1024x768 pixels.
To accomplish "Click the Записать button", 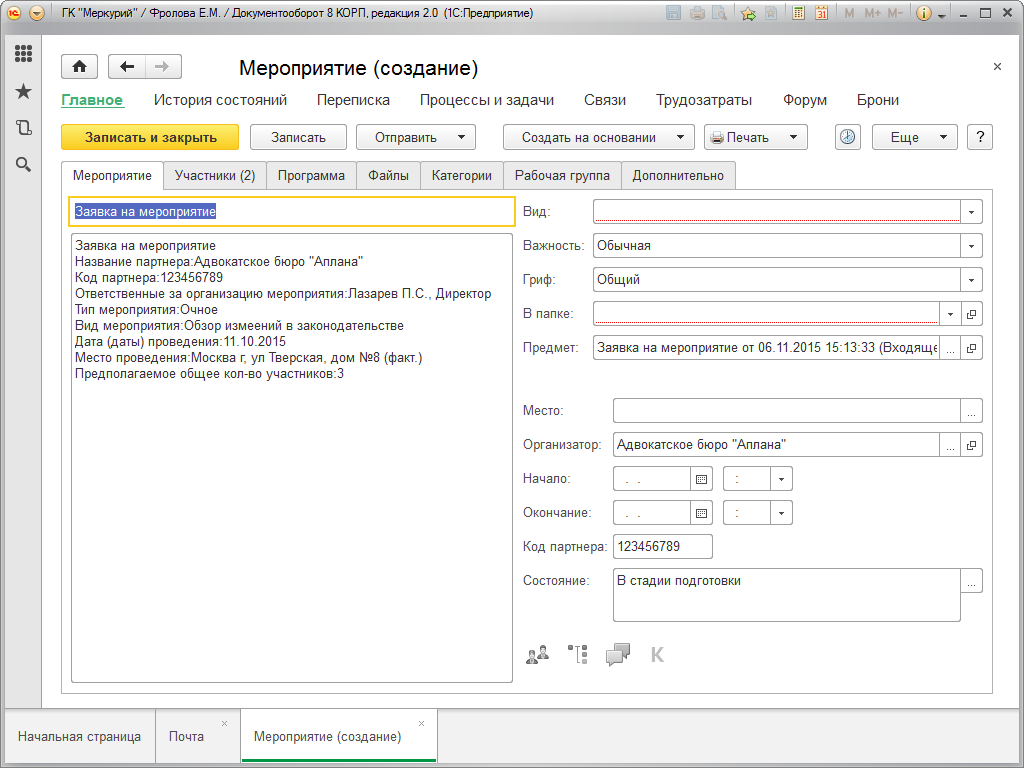I will tap(298, 137).
